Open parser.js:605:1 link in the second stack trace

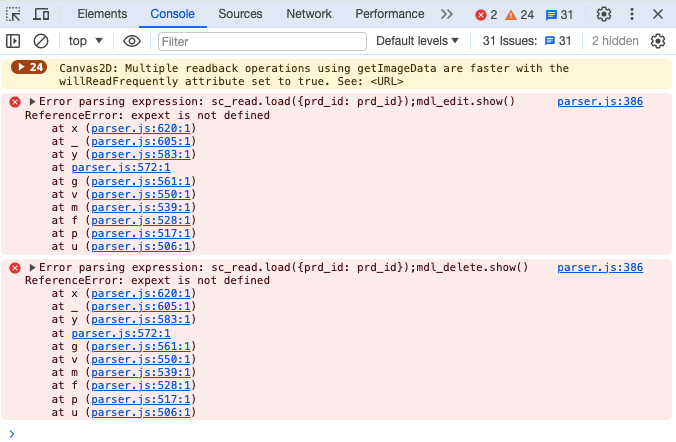point(141,307)
